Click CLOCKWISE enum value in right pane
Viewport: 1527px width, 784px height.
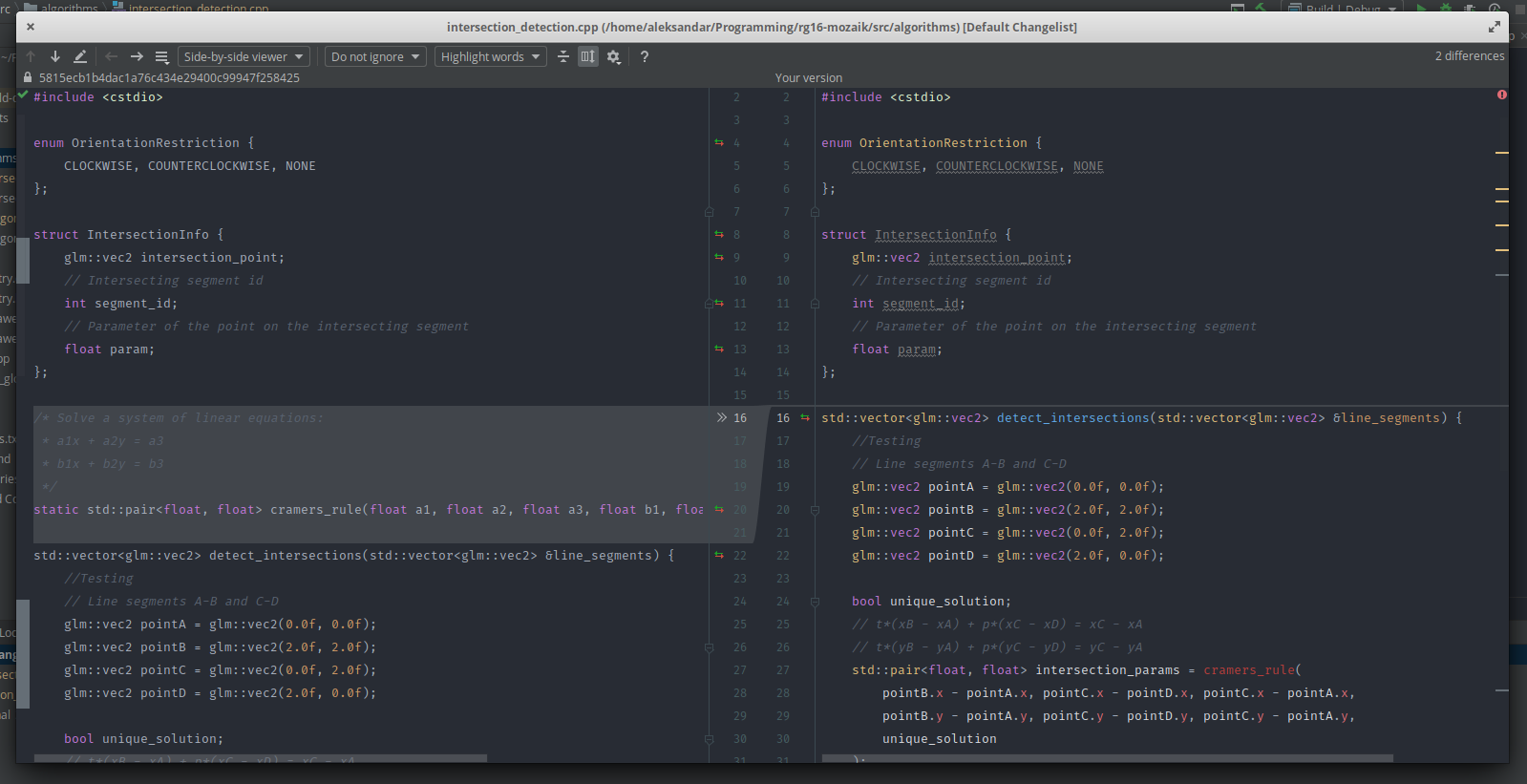tap(885, 166)
